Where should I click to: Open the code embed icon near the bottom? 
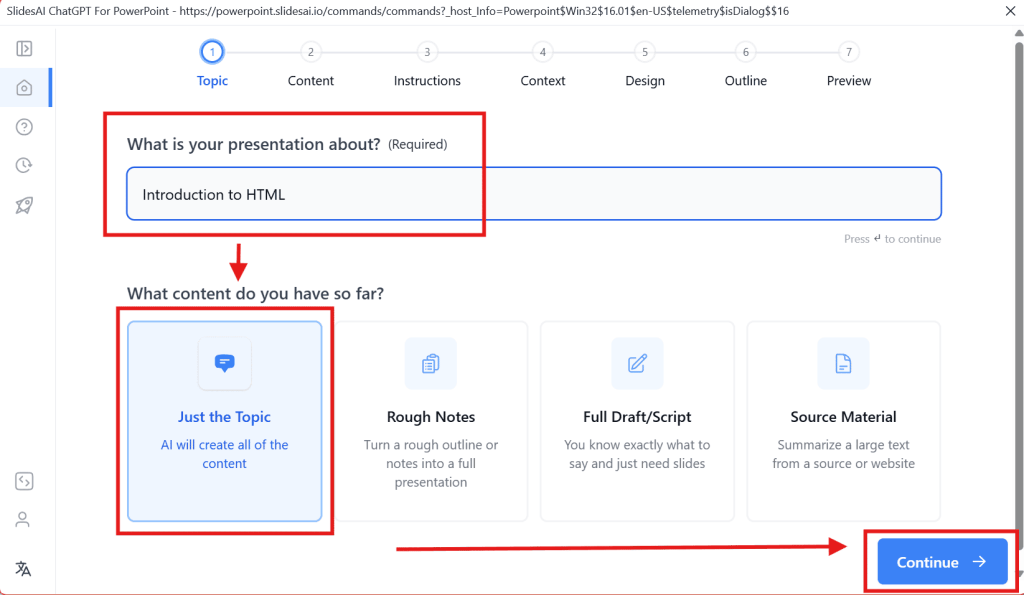(24, 481)
